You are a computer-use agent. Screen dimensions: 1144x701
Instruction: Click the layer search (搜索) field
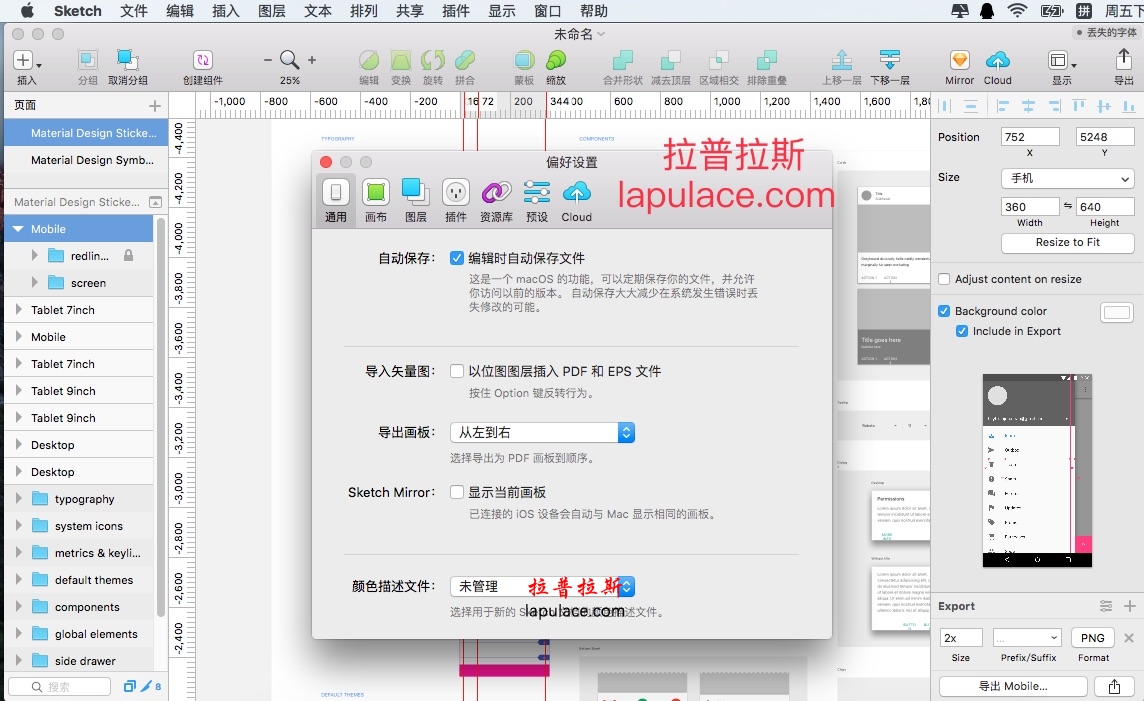point(59,686)
